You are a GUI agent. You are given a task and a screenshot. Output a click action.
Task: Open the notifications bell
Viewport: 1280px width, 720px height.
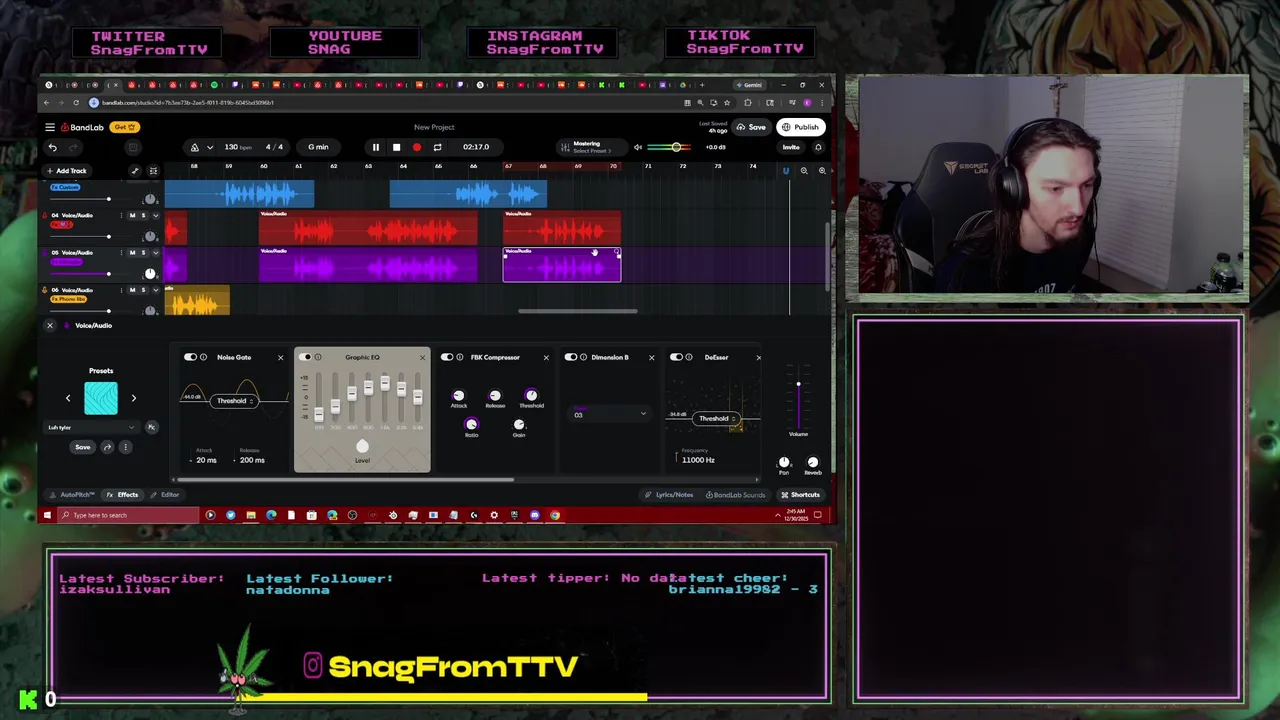[818, 147]
